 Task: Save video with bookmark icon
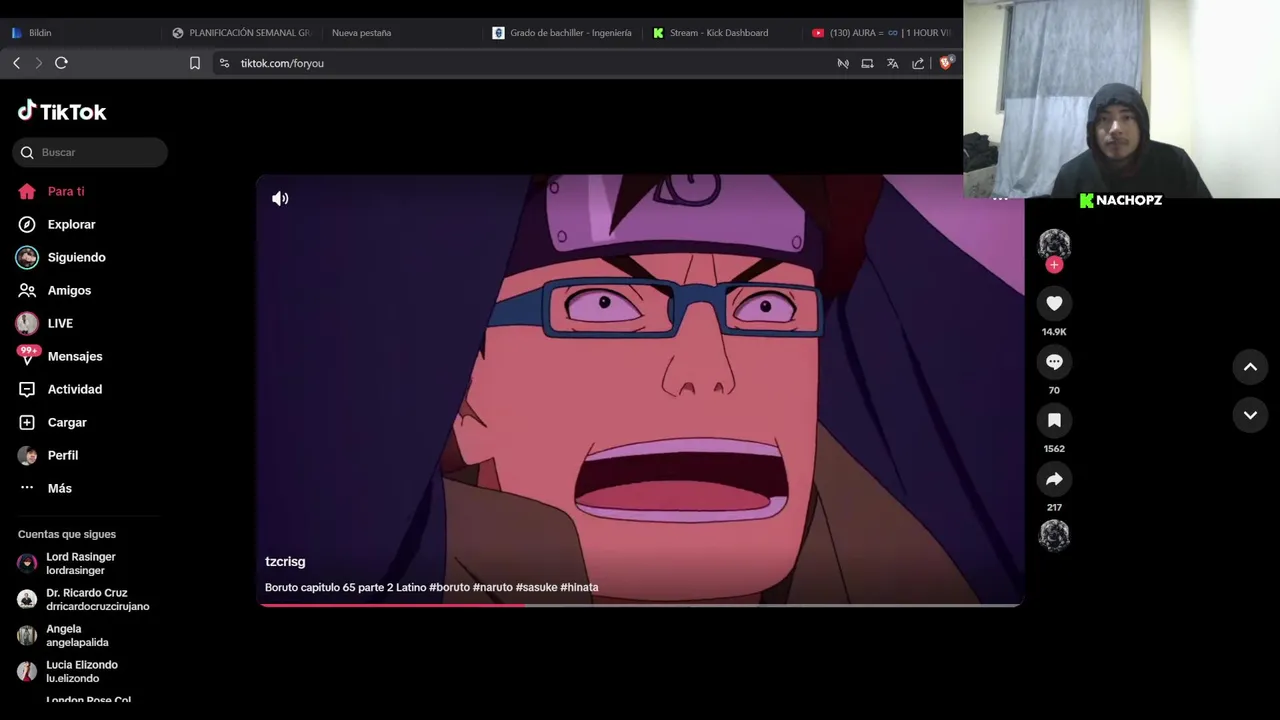pyautogui.click(x=1054, y=421)
